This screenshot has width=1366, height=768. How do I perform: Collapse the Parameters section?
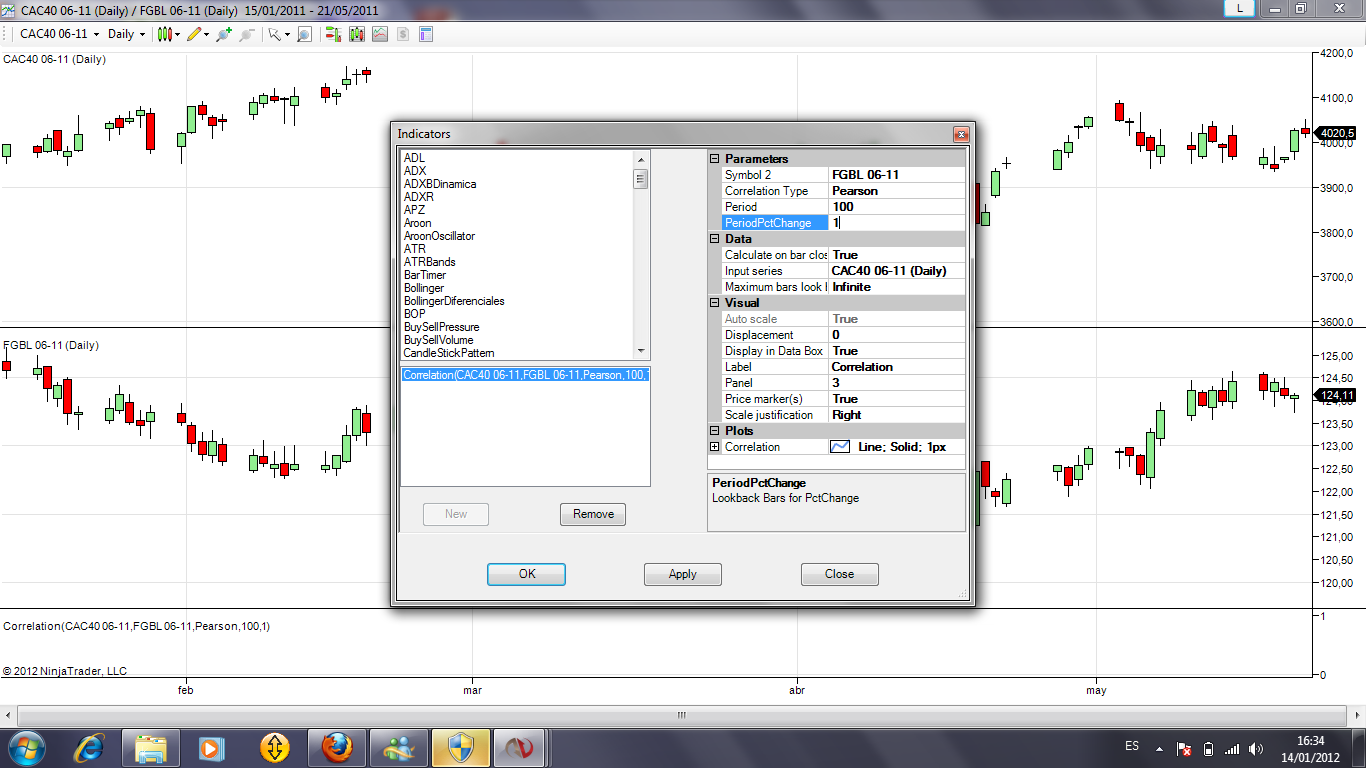pyautogui.click(x=715, y=159)
